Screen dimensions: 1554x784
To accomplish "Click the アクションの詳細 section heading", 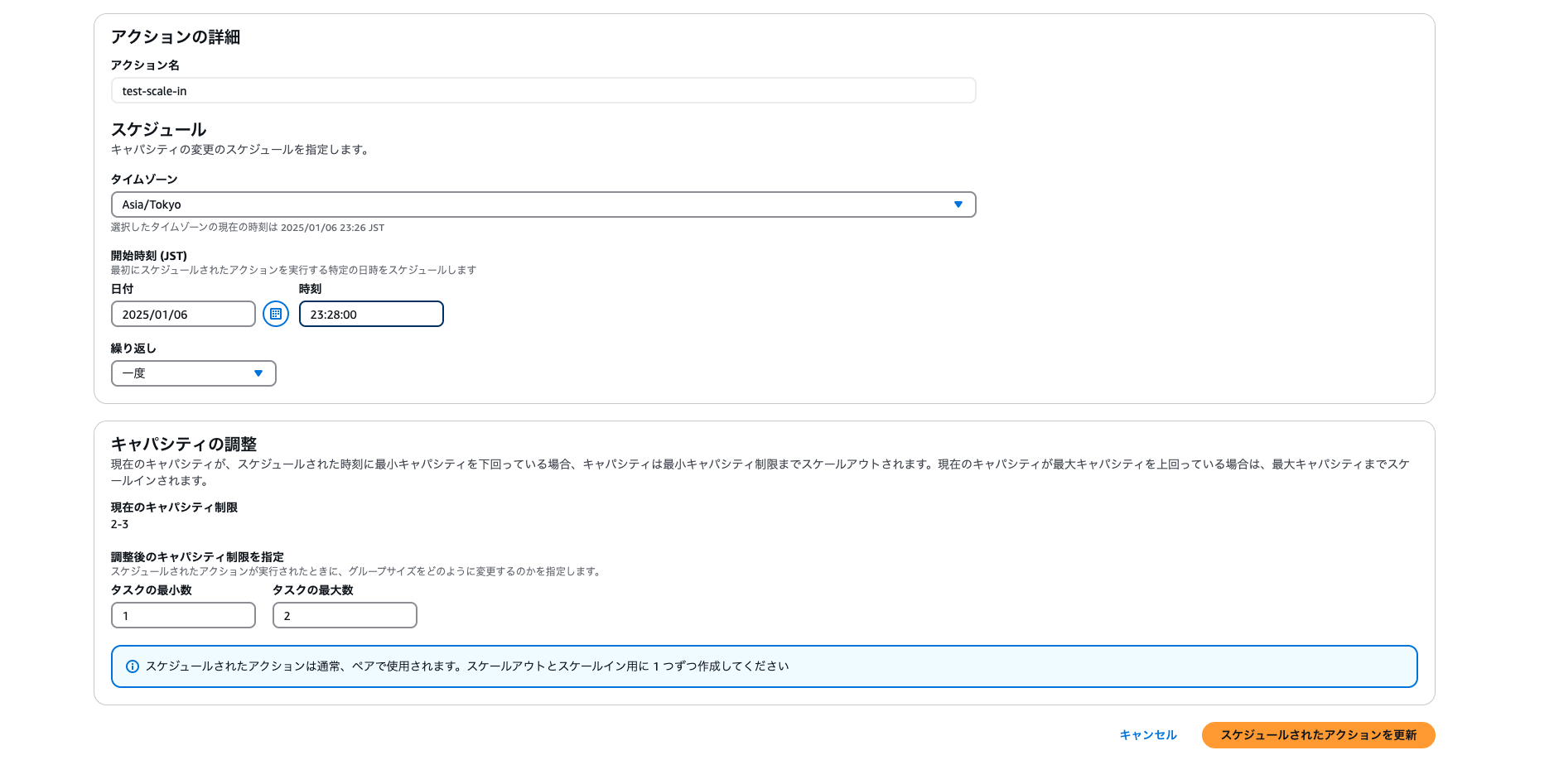I will (176, 37).
